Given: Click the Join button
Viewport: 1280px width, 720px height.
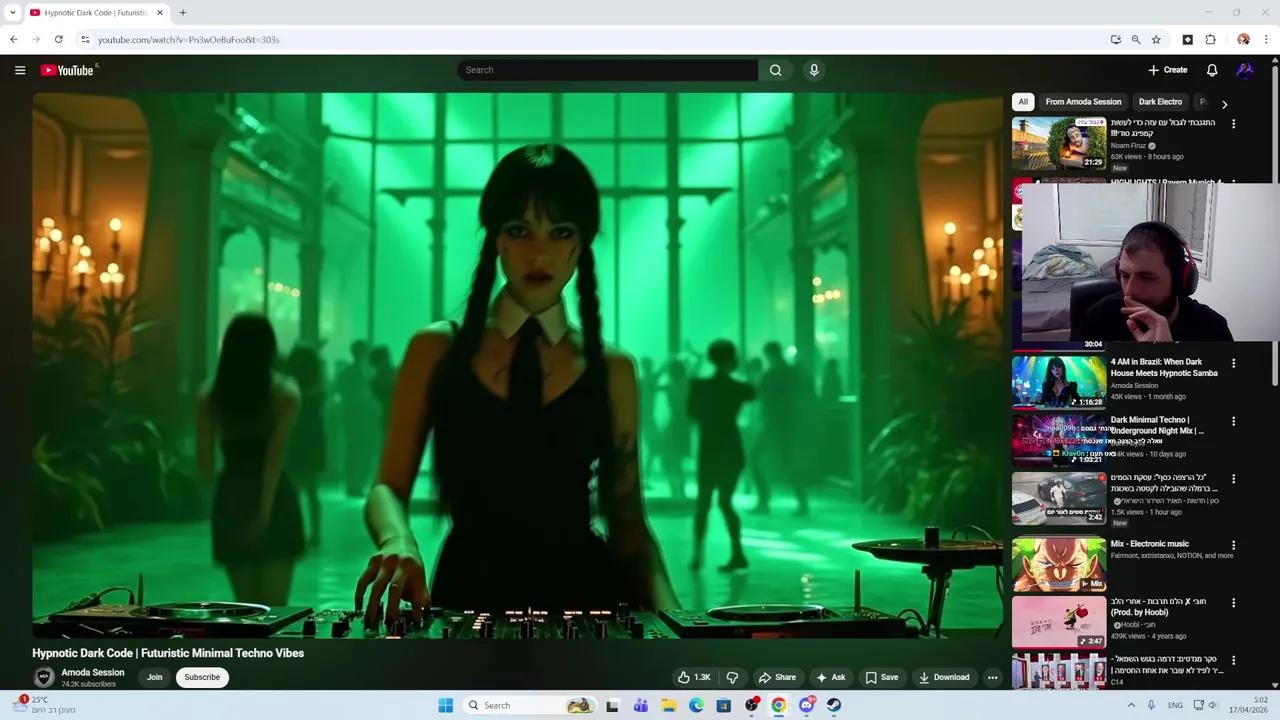Looking at the screenshot, I should (154, 677).
